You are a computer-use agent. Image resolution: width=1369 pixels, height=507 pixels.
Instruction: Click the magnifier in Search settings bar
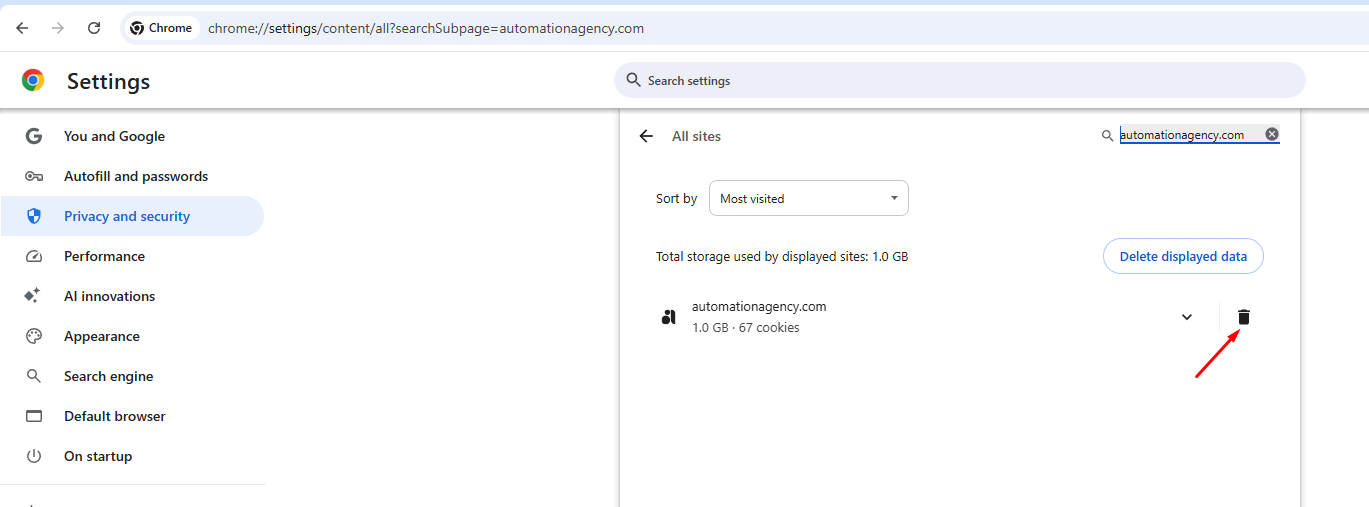click(x=633, y=80)
